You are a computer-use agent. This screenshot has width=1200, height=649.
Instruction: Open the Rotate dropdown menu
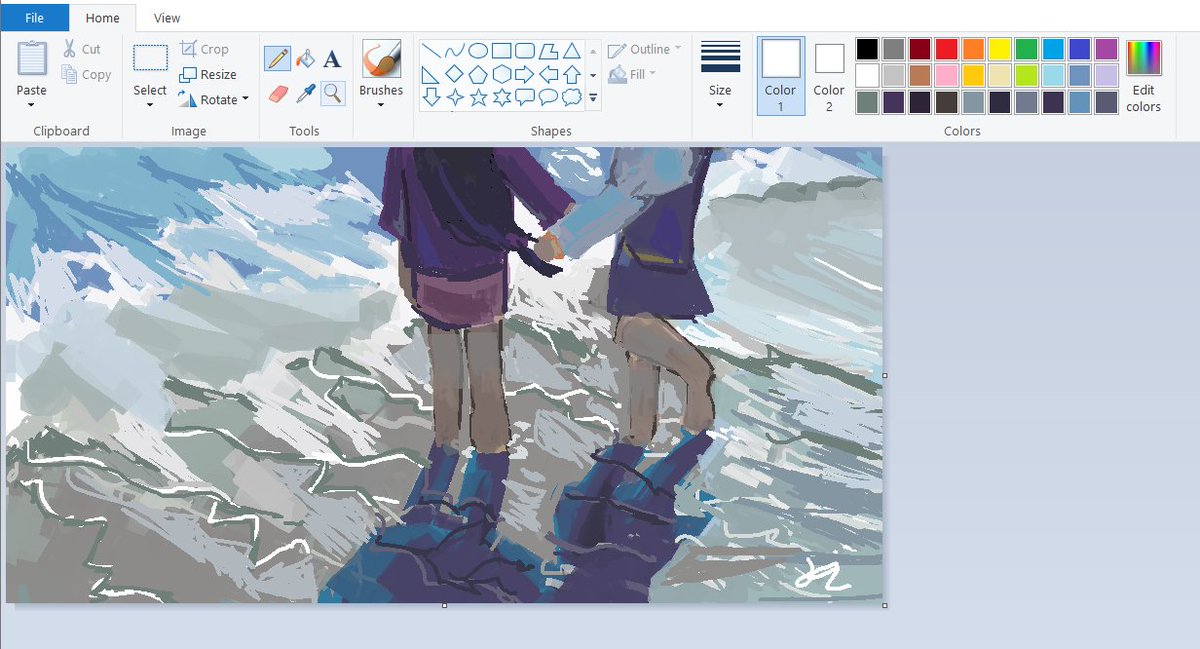point(213,100)
